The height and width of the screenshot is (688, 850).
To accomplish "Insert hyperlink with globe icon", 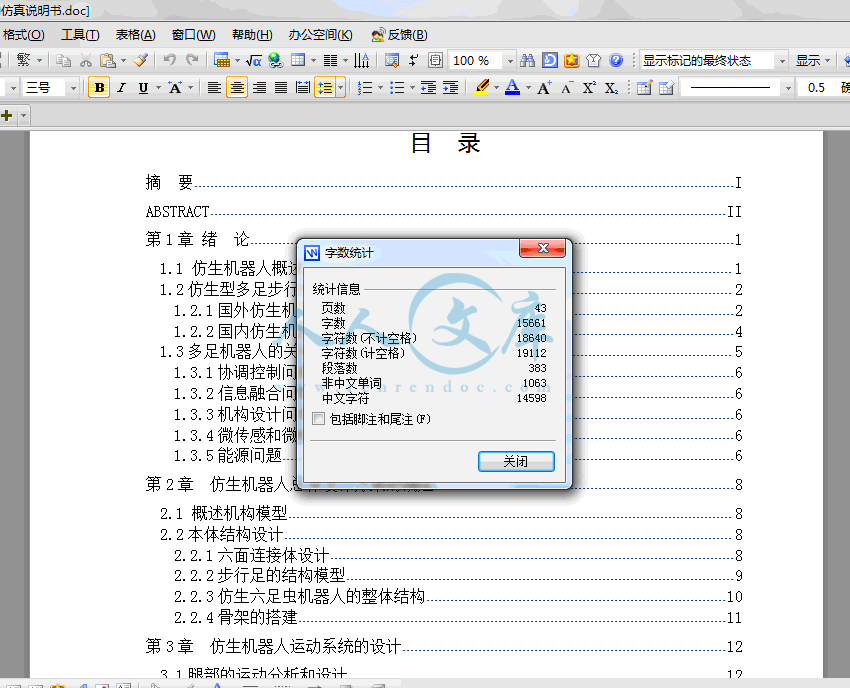I will (x=275, y=60).
